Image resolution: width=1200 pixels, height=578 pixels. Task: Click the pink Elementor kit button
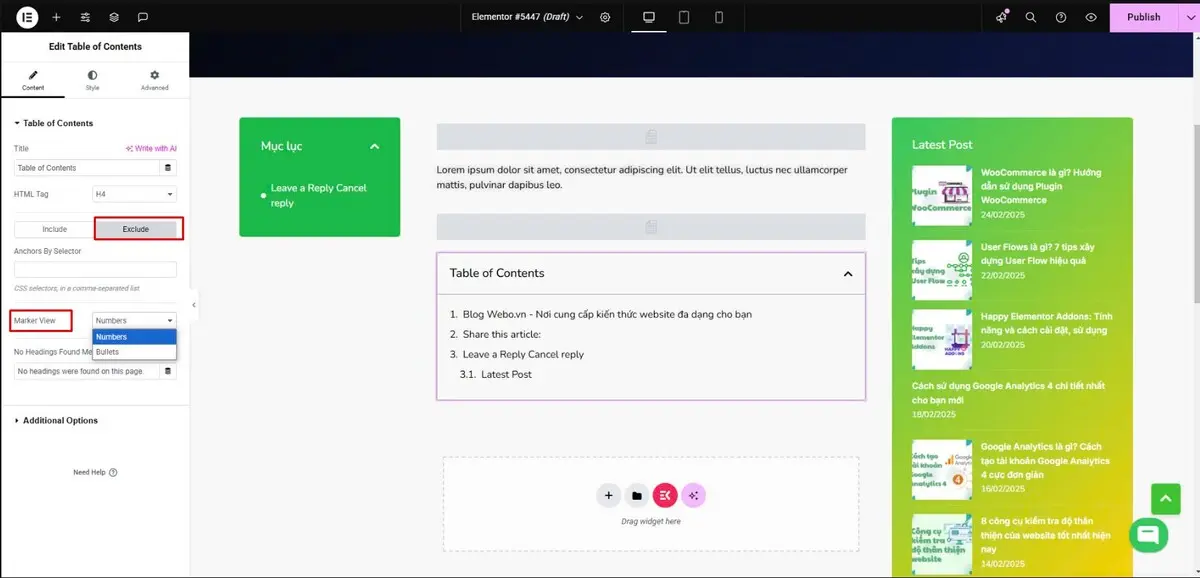(665, 495)
